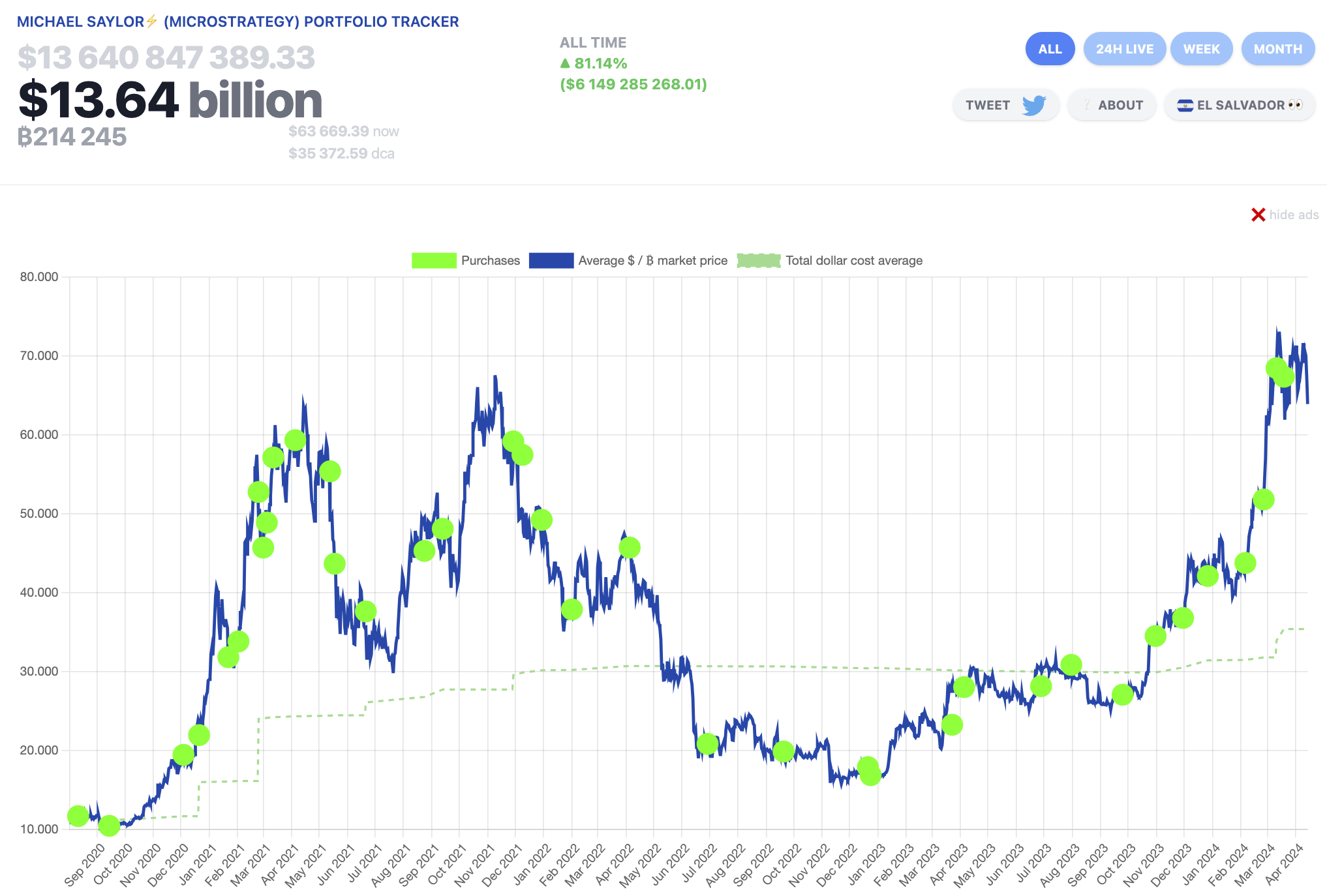Click the $13.64 billion headline value
Screen dimensions: 1327x896
coord(170,100)
